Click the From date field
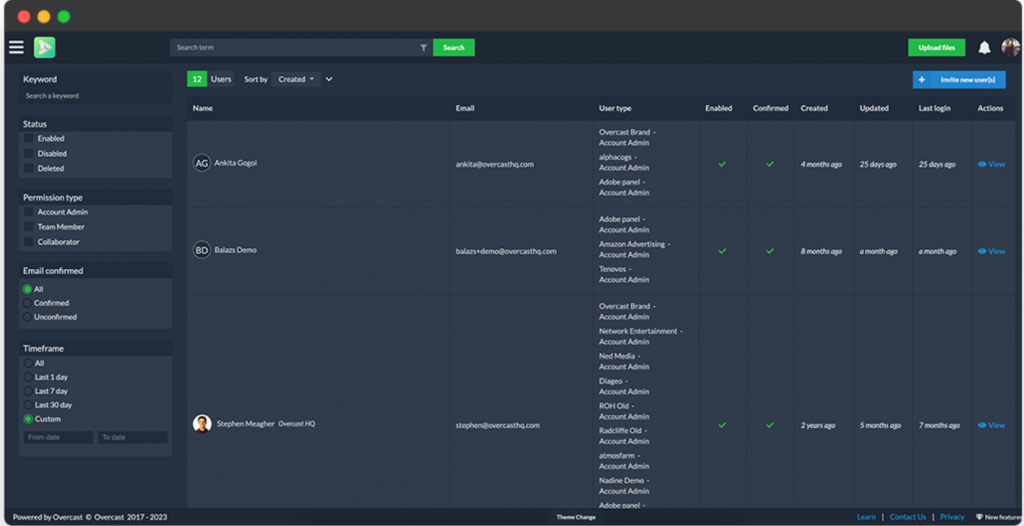This screenshot has height=526, width=1024. click(58, 437)
